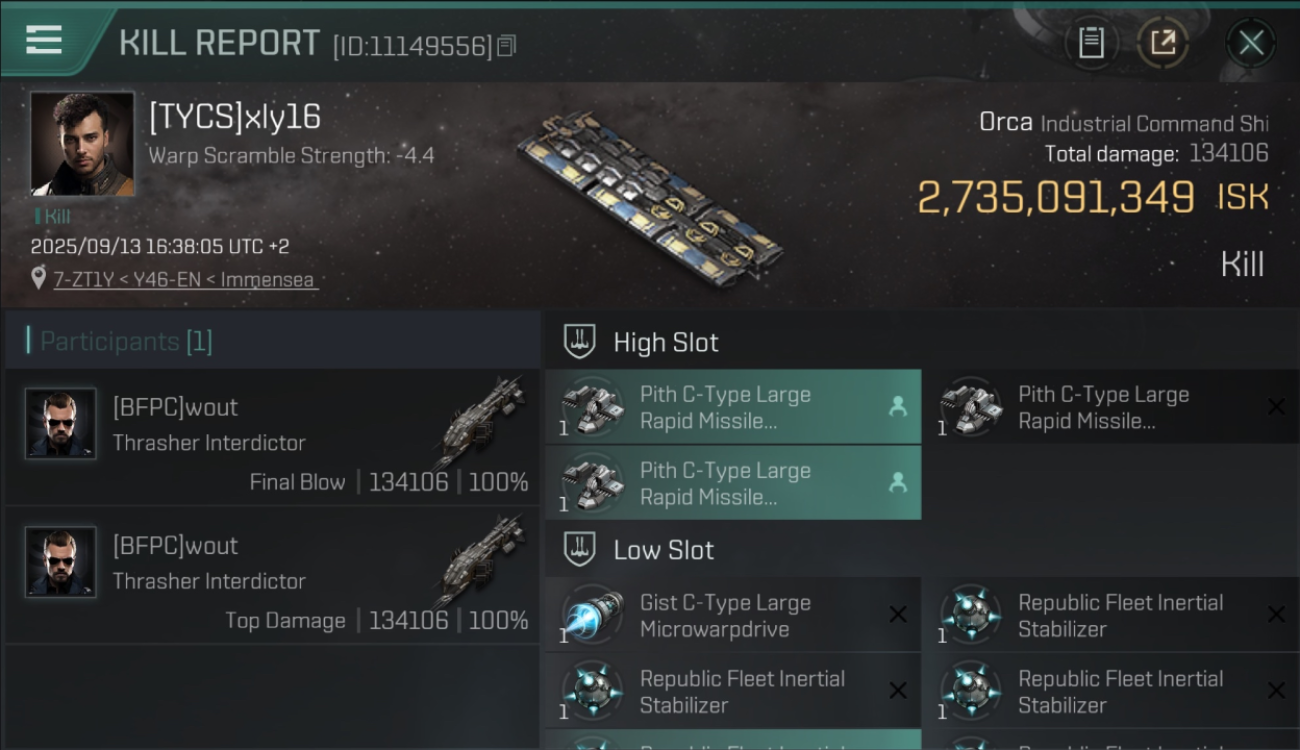Viewport: 1300px width, 750px height.
Task: Copy the kill report ID
Action: (x=507, y=46)
